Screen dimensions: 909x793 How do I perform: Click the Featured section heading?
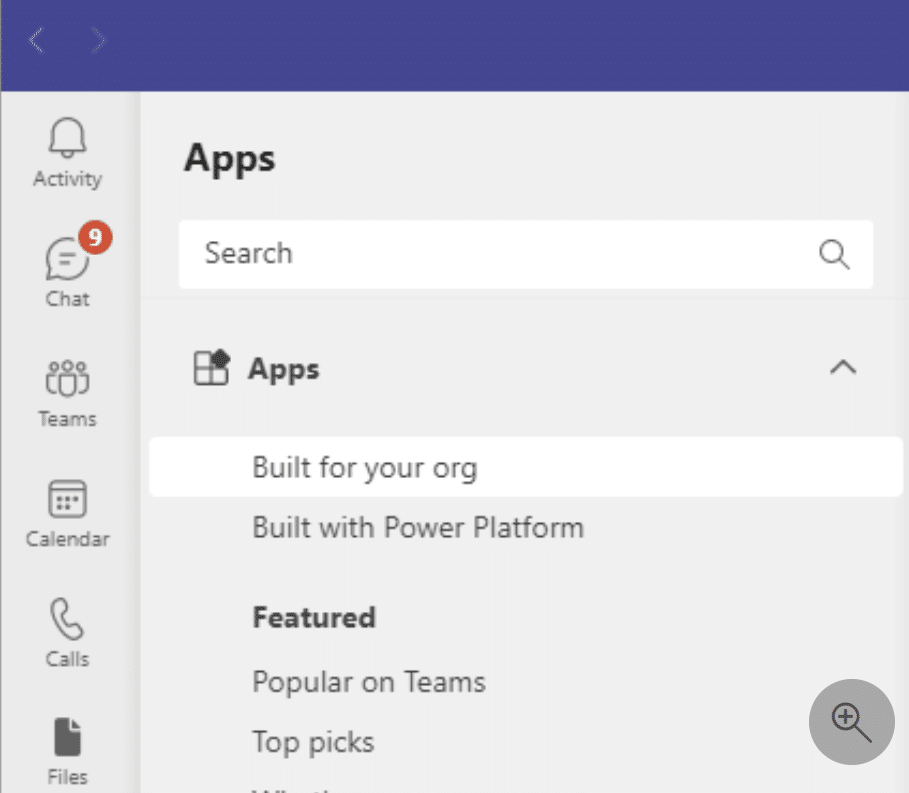coord(314,617)
